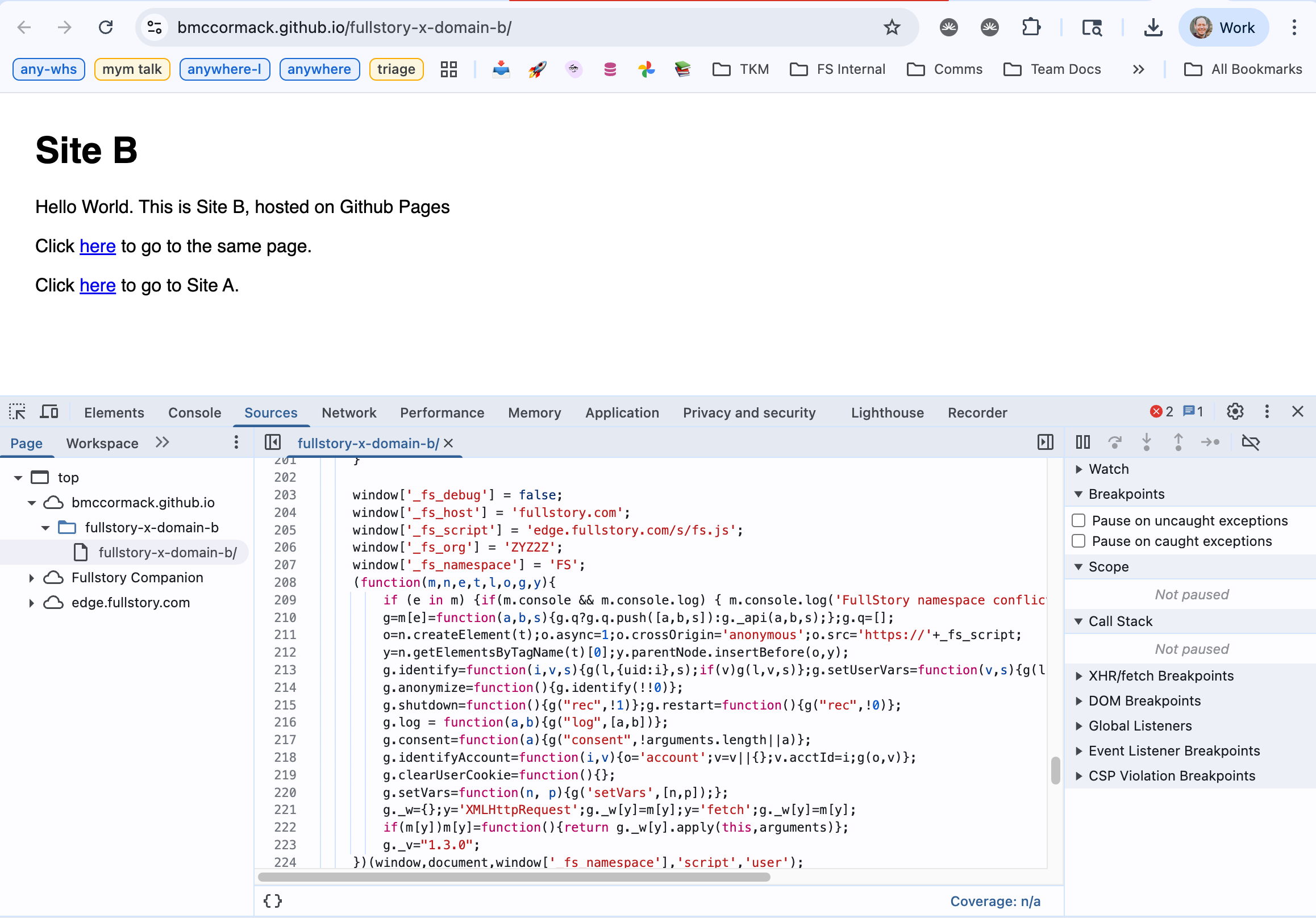Open the Console tab
This screenshot has width=1316, height=918.
(194, 412)
